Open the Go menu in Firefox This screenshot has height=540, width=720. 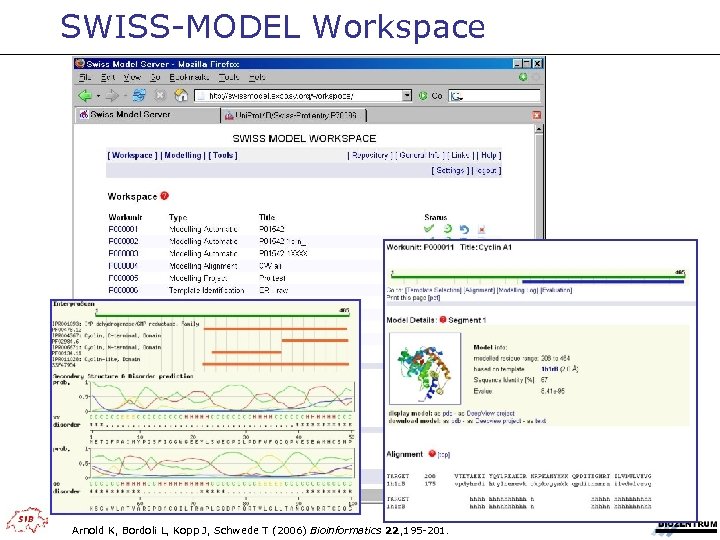155,77
